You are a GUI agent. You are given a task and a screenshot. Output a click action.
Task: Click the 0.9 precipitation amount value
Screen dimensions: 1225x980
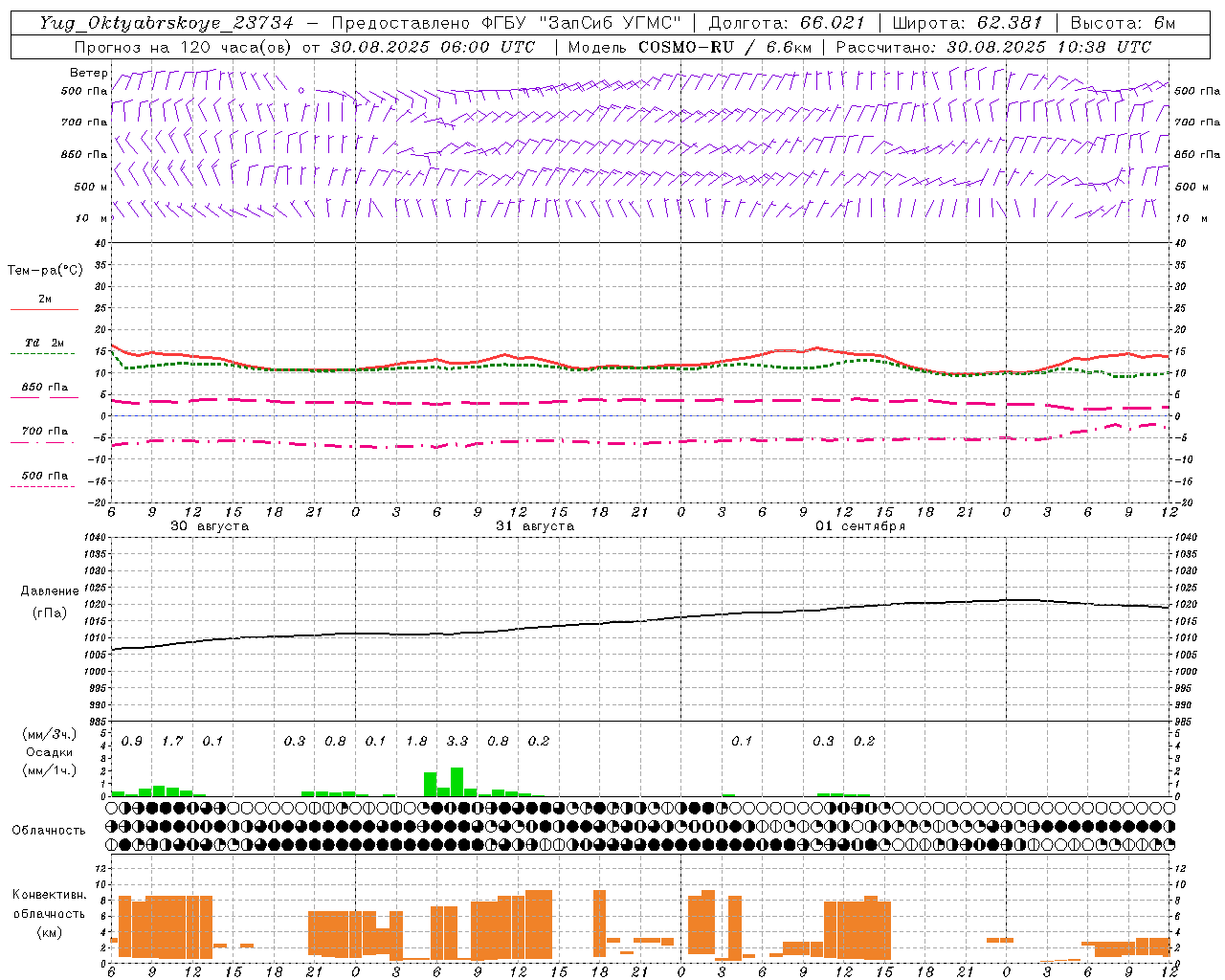click(x=132, y=742)
